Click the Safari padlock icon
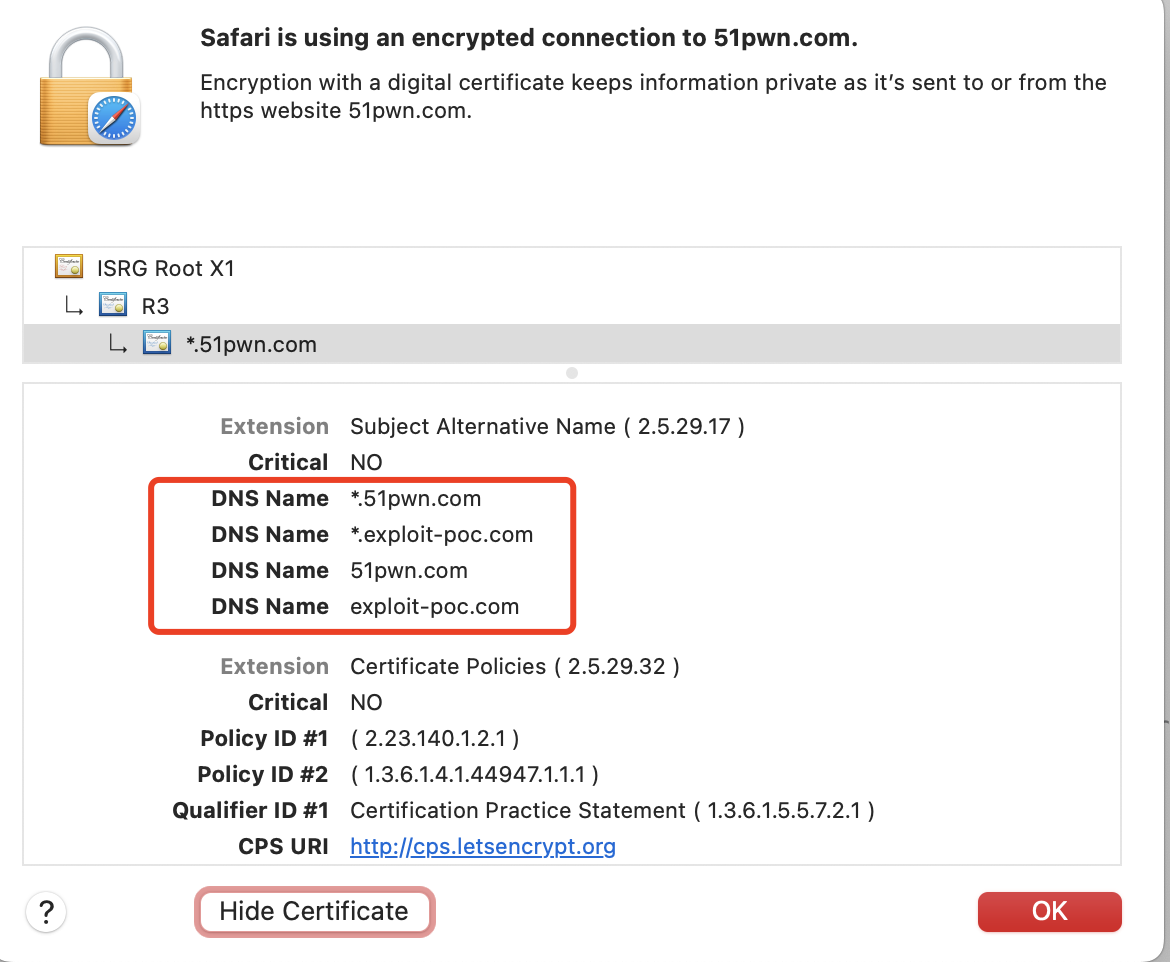 coord(88,92)
